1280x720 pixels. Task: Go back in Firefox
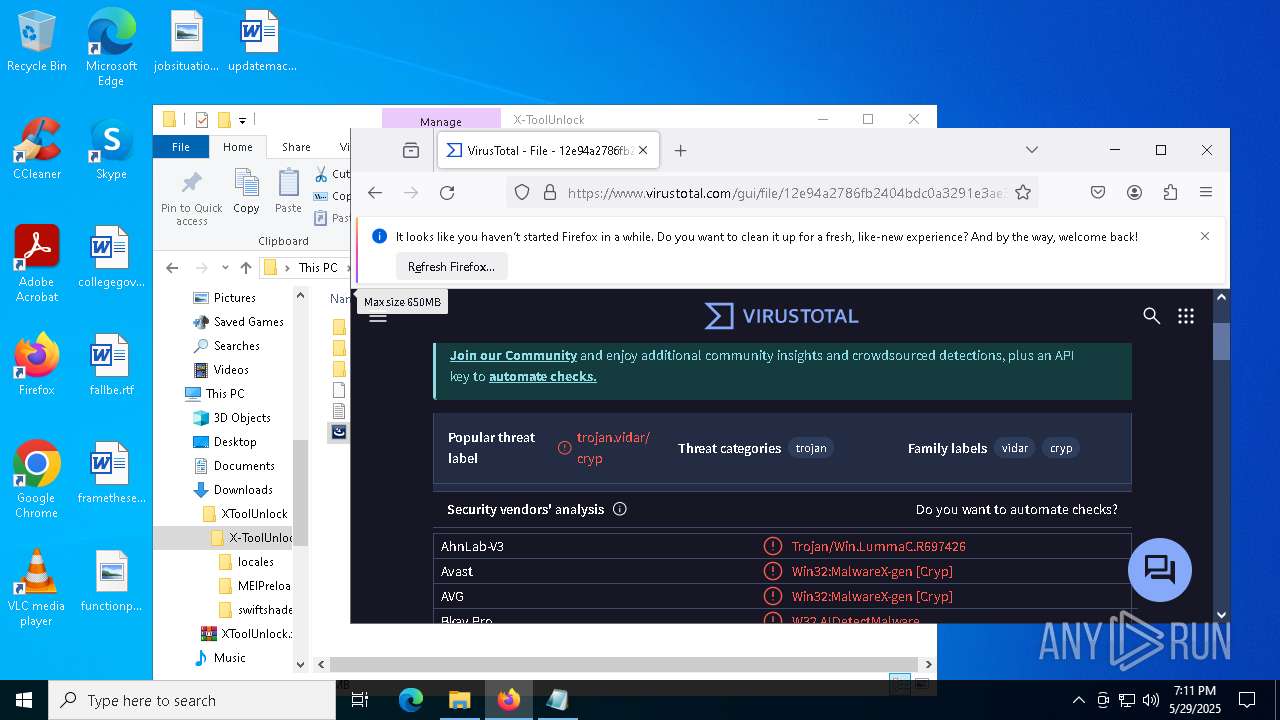click(x=375, y=193)
